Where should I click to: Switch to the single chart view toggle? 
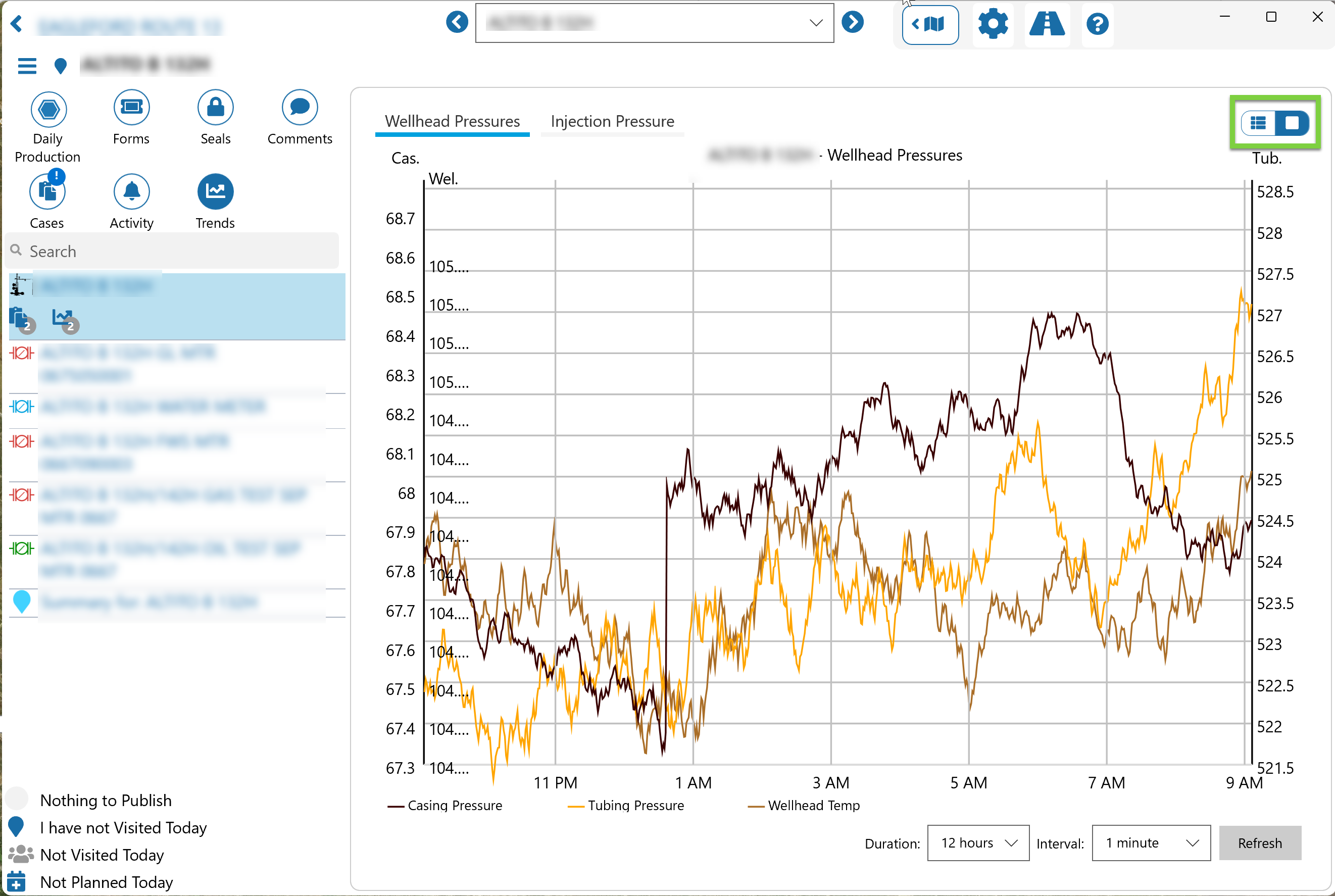1292,123
